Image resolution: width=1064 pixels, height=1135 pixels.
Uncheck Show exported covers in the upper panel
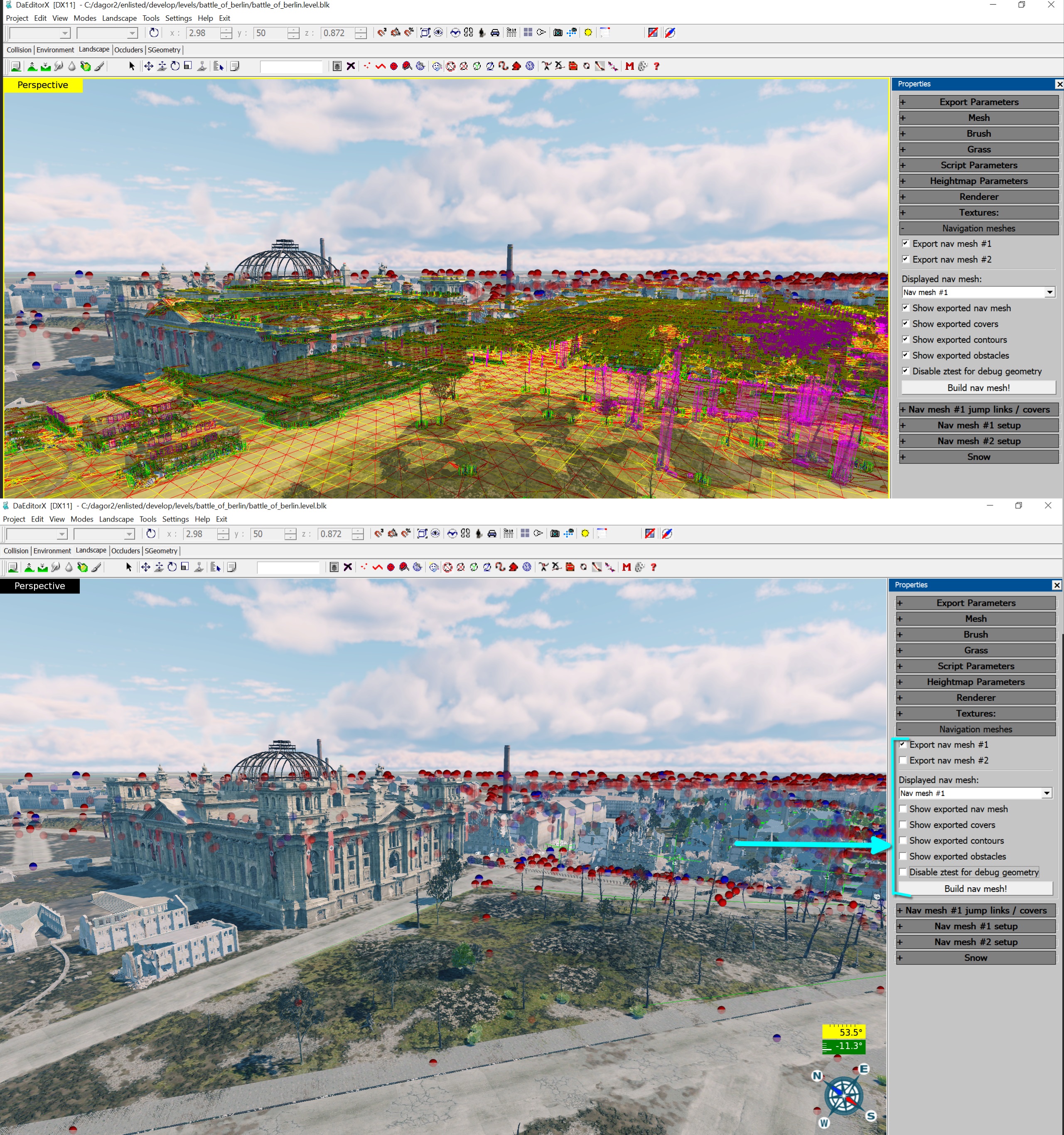pyautogui.click(x=906, y=324)
